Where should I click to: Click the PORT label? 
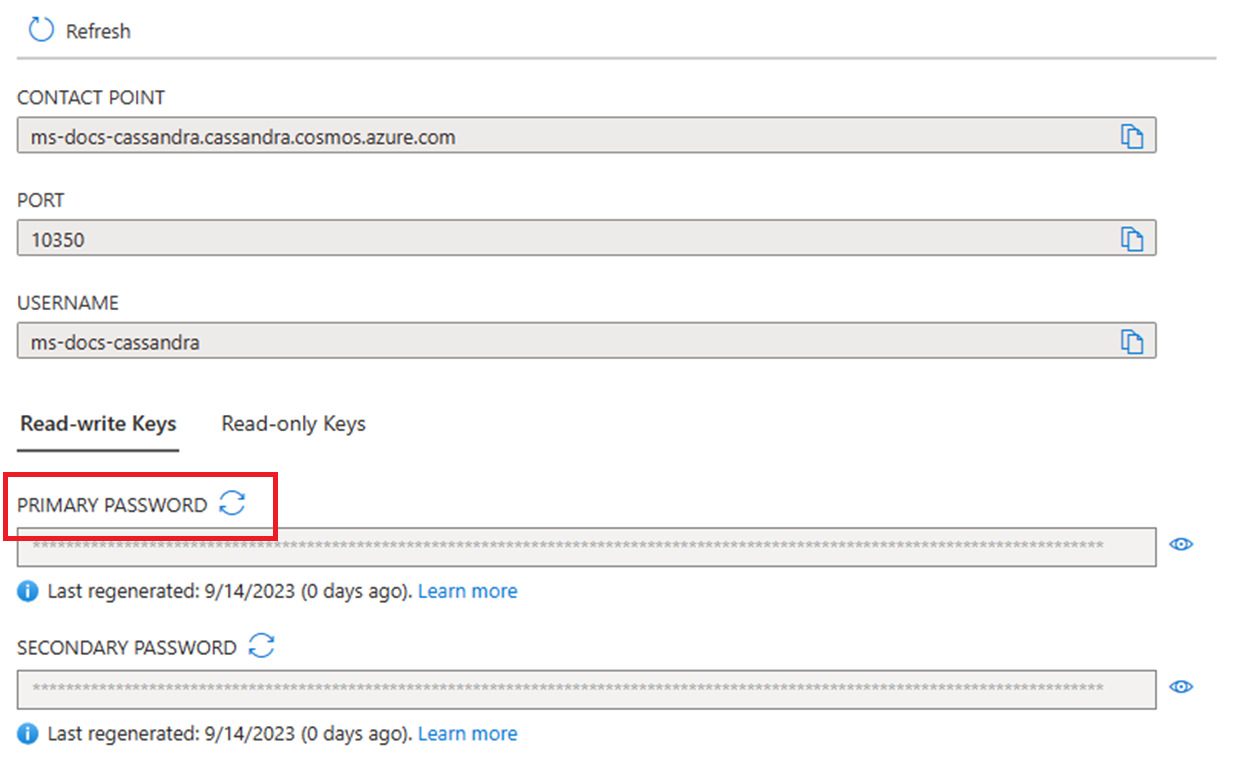pos(41,200)
